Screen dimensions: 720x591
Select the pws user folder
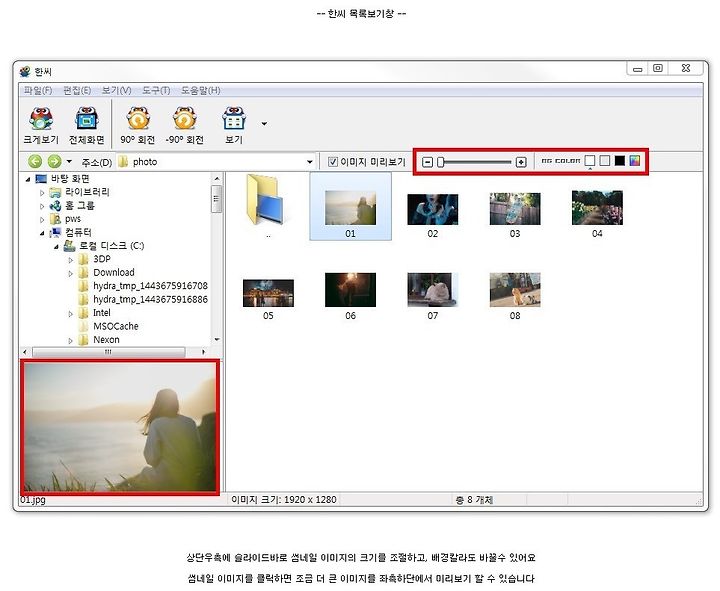point(73,219)
